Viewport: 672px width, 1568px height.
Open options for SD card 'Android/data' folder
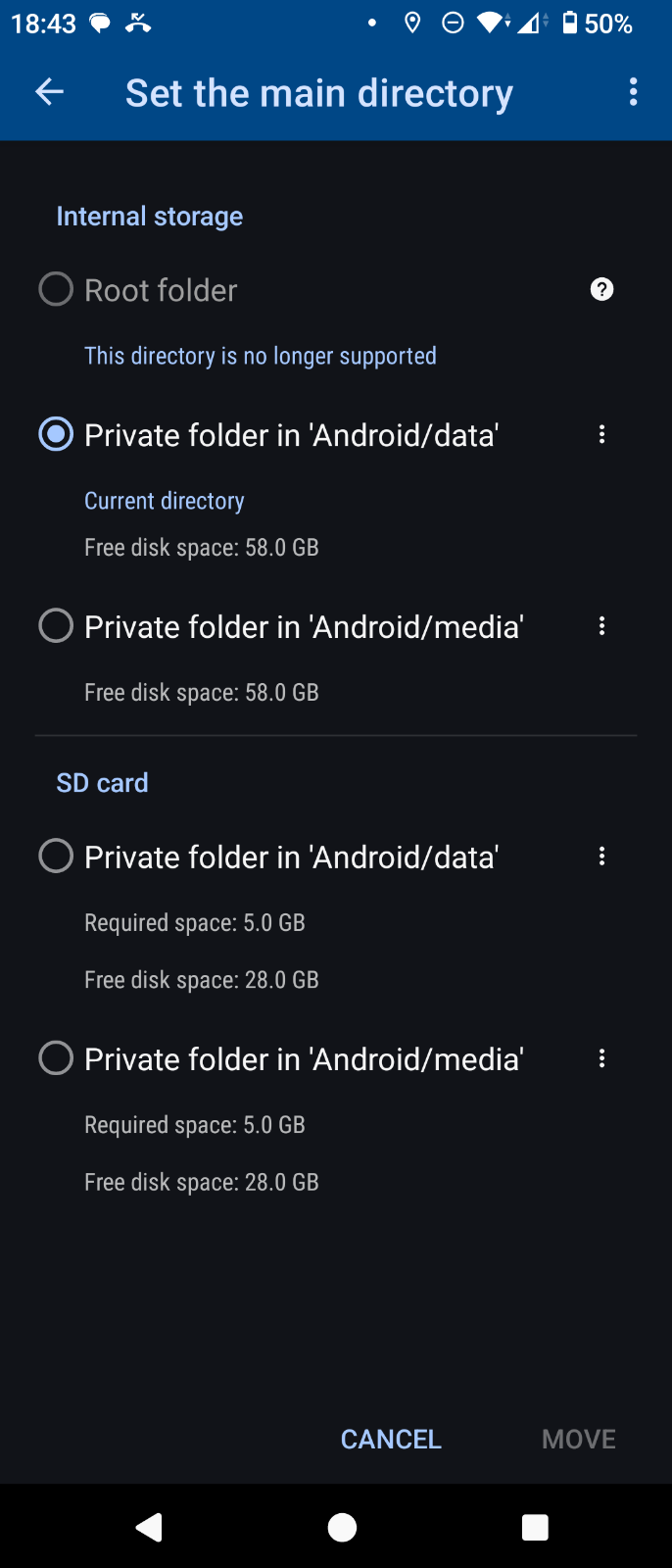tap(601, 857)
